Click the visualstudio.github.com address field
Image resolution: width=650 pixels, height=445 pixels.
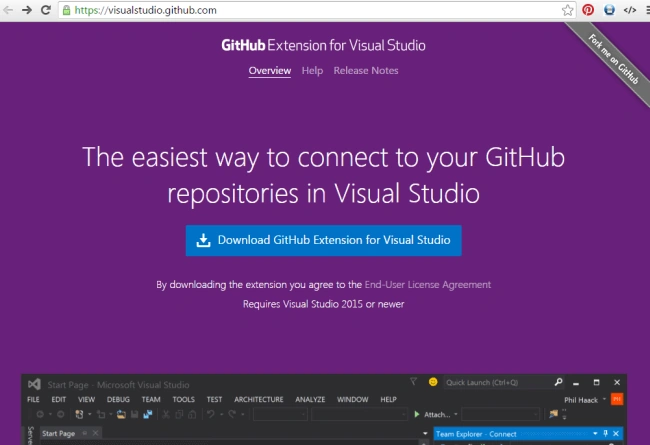click(317, 10)
